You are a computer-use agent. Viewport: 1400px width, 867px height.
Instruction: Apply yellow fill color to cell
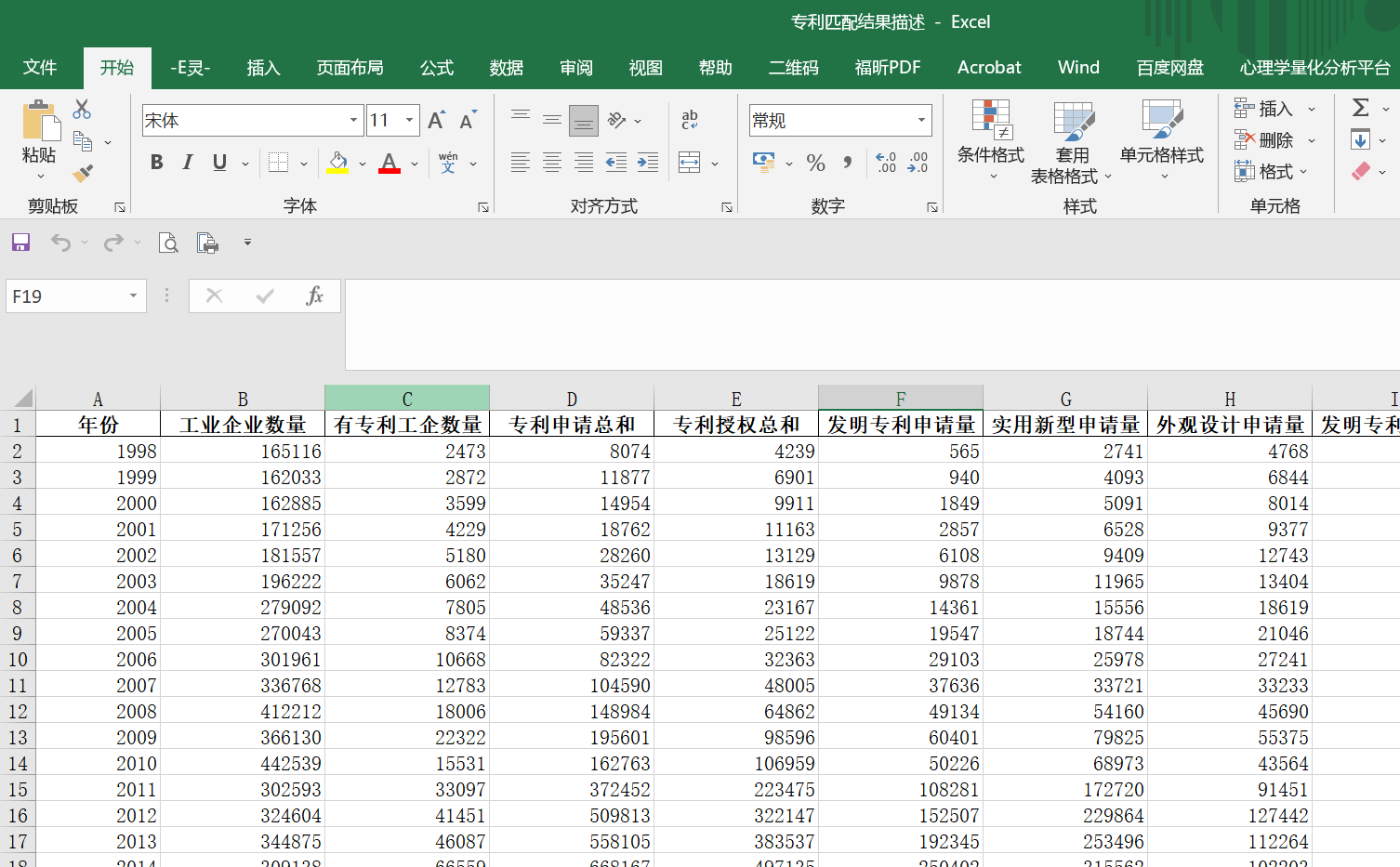click(337, 163)
